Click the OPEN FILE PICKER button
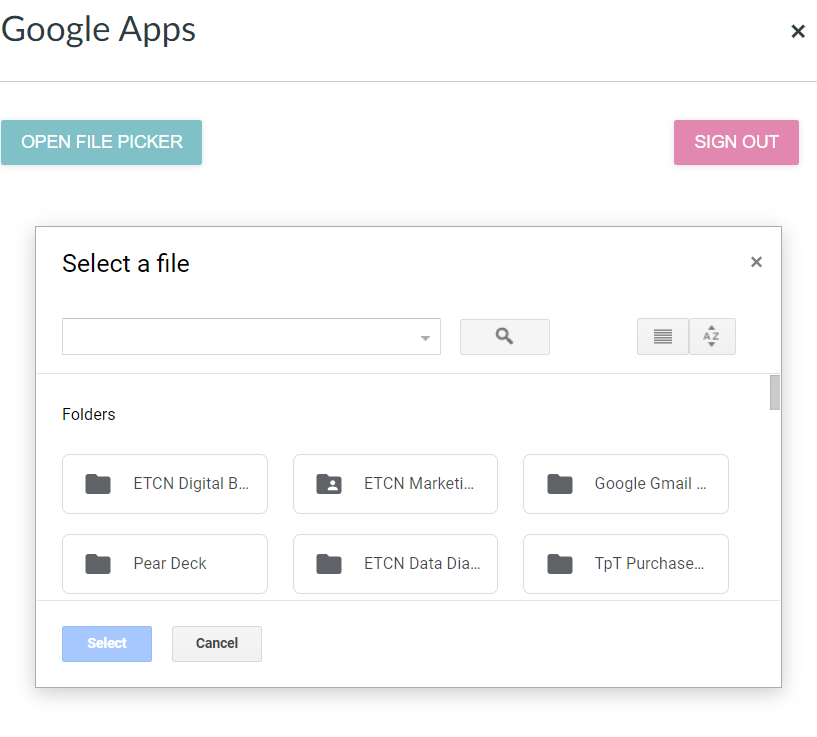The height and width of the screenshot is (737, 817). click(102, 142)
